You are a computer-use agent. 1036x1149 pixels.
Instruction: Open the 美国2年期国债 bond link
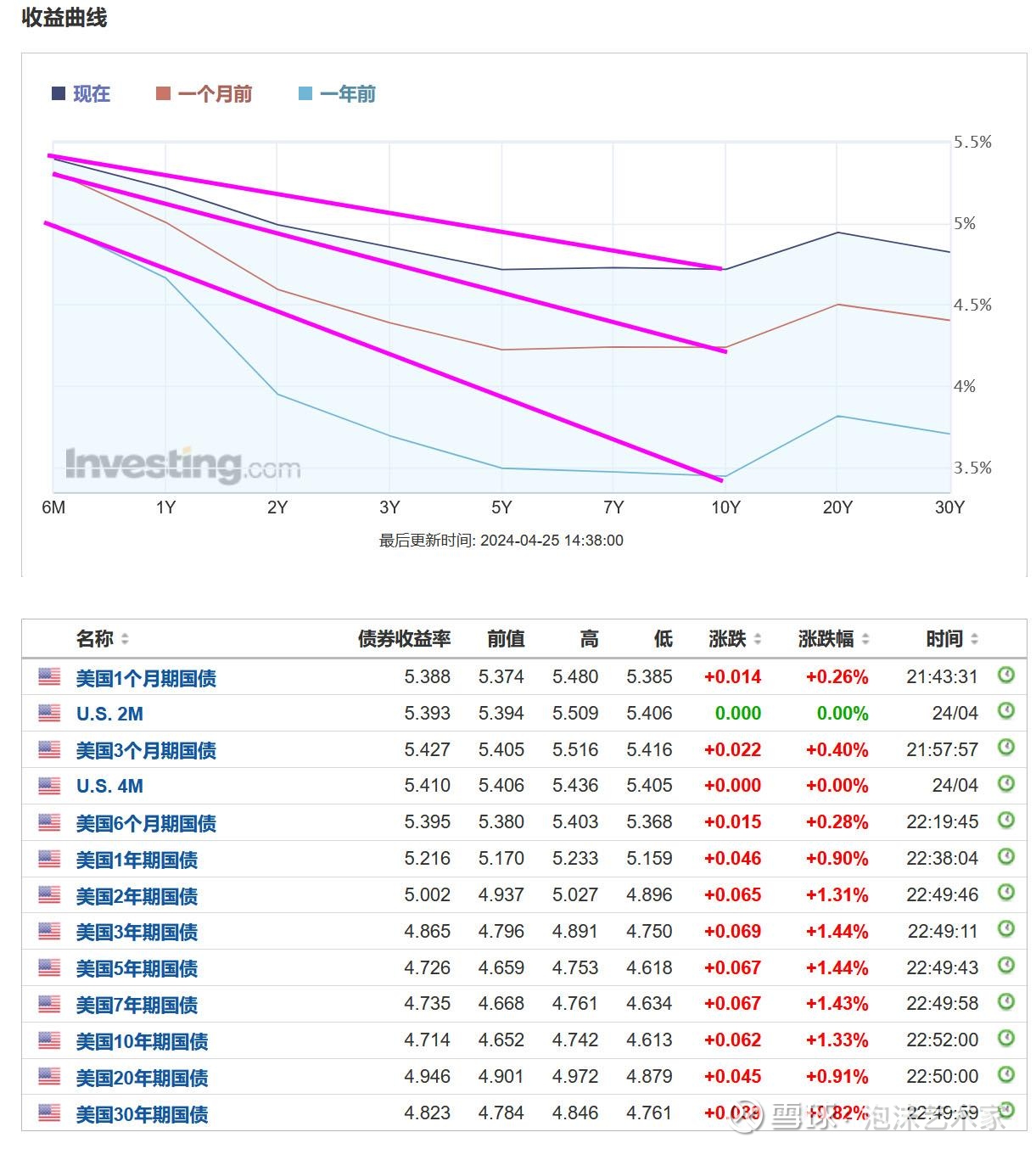(x=136, y=894)
